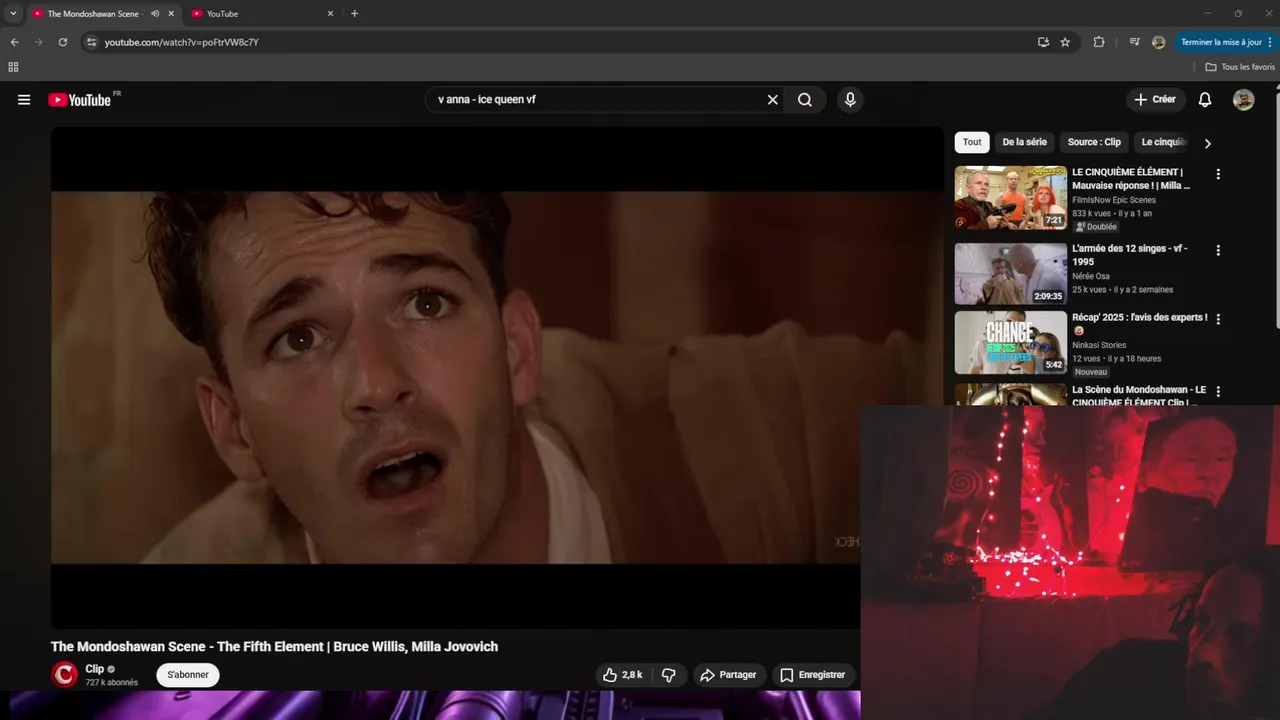Close the second YouTube tab
Image resolution: width=1280 pixels, height=720 pixels.
click(330, 14)
